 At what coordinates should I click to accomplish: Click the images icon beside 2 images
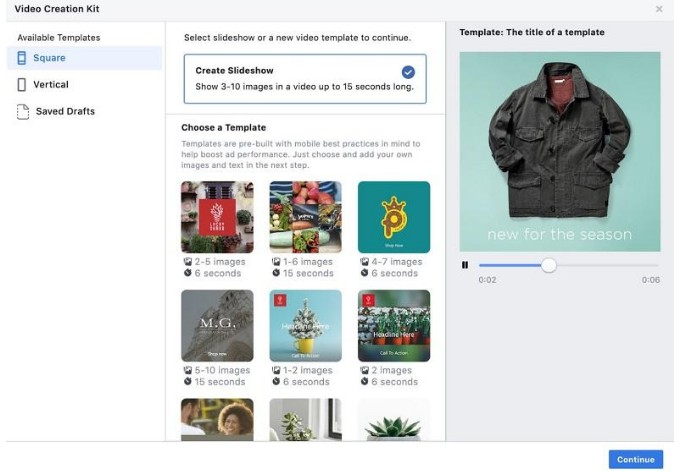(364, 370)
